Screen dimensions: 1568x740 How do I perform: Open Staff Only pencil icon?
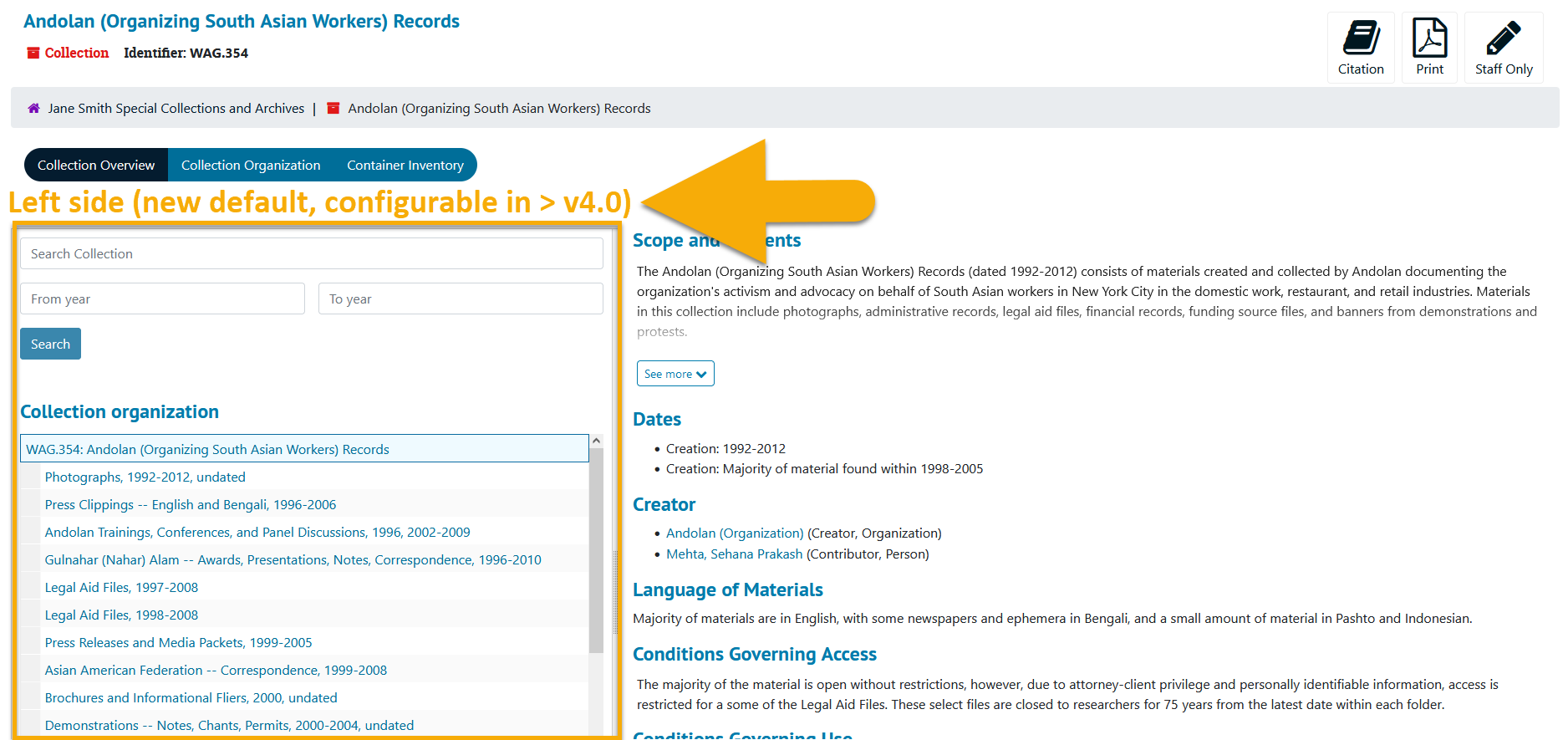(x=1503, y=39)
